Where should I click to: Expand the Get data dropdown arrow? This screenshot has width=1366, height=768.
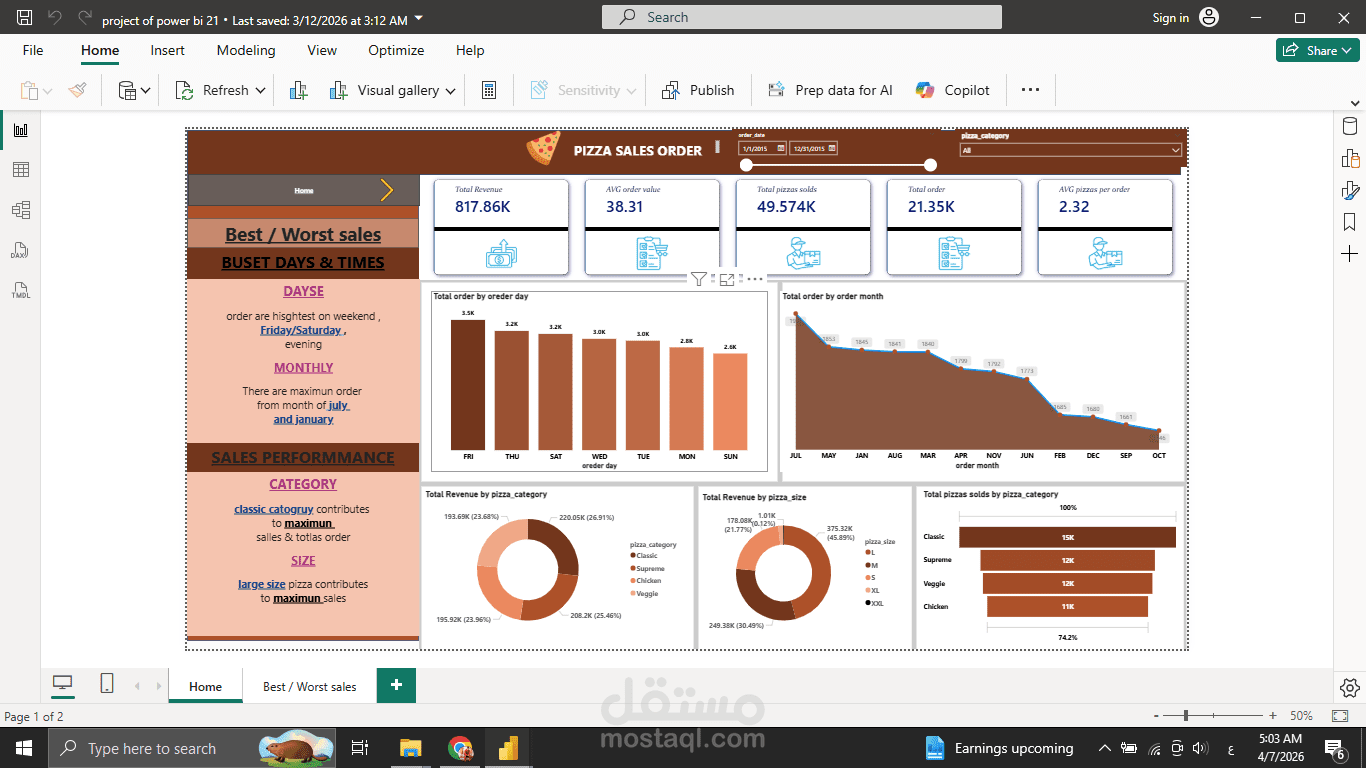[146, 91]
